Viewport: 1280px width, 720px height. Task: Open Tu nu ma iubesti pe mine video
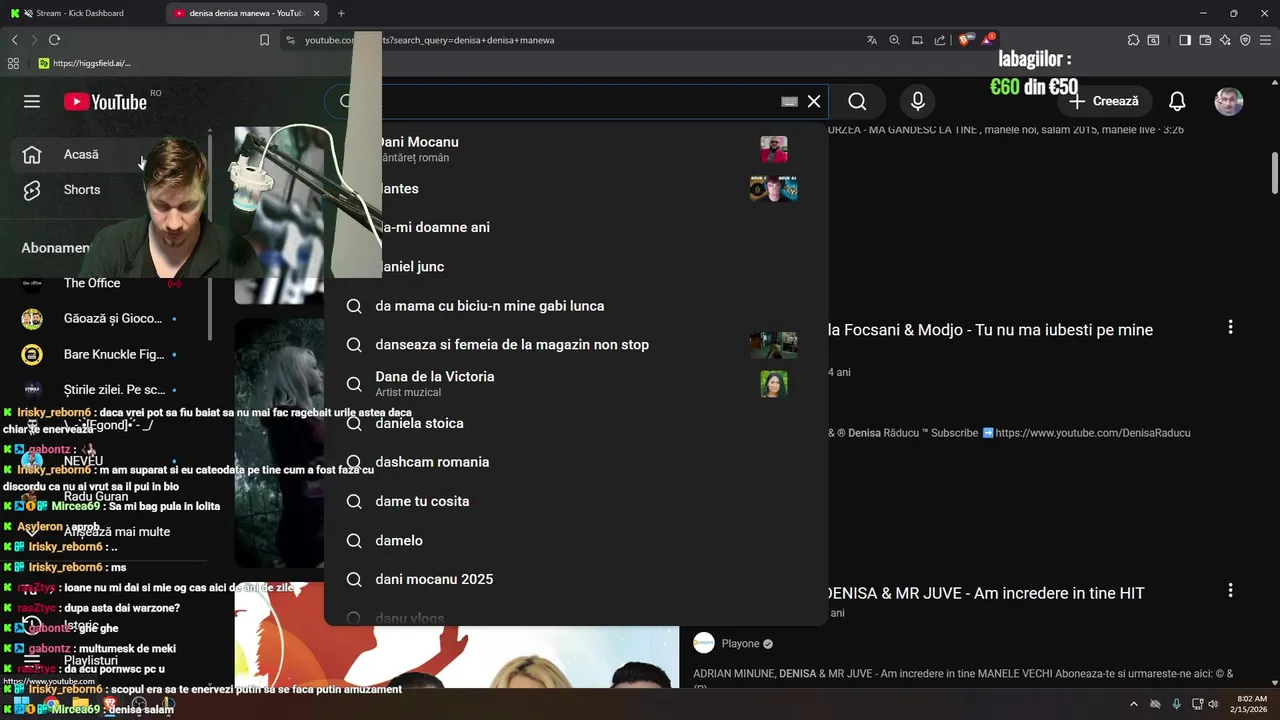coord(990,330)
